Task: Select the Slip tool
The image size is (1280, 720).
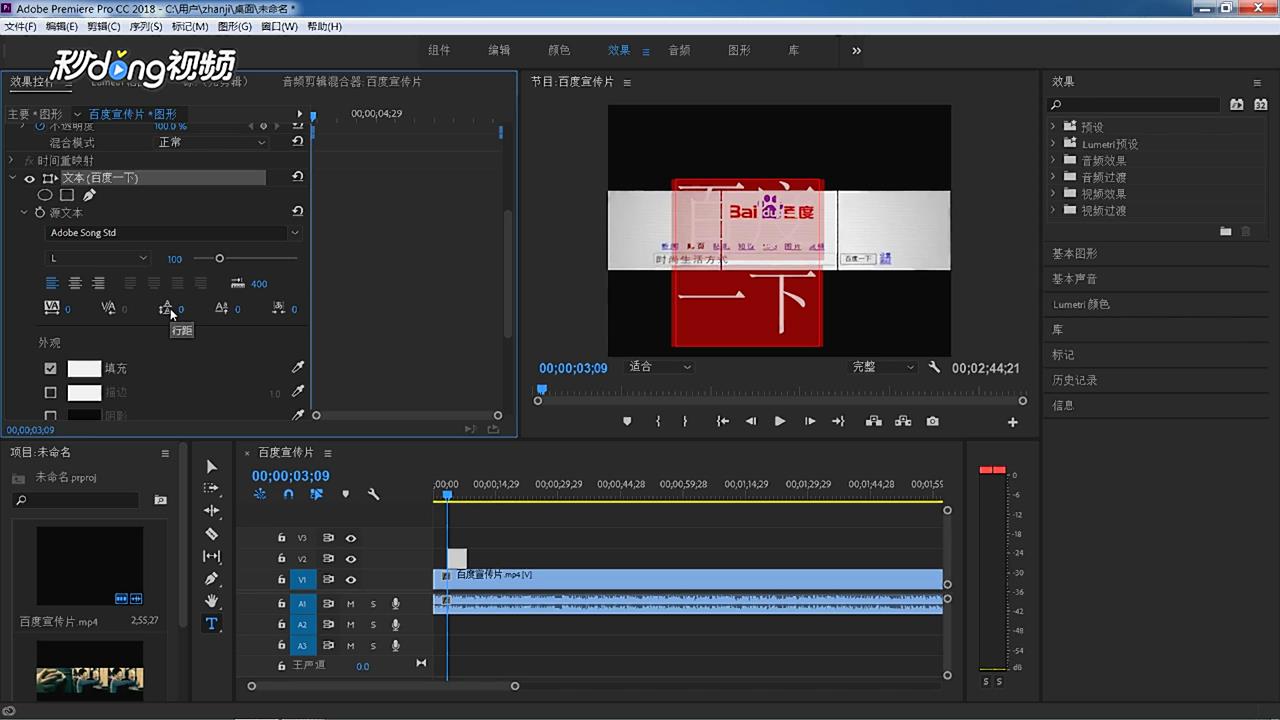Action: tap(211, 556)
